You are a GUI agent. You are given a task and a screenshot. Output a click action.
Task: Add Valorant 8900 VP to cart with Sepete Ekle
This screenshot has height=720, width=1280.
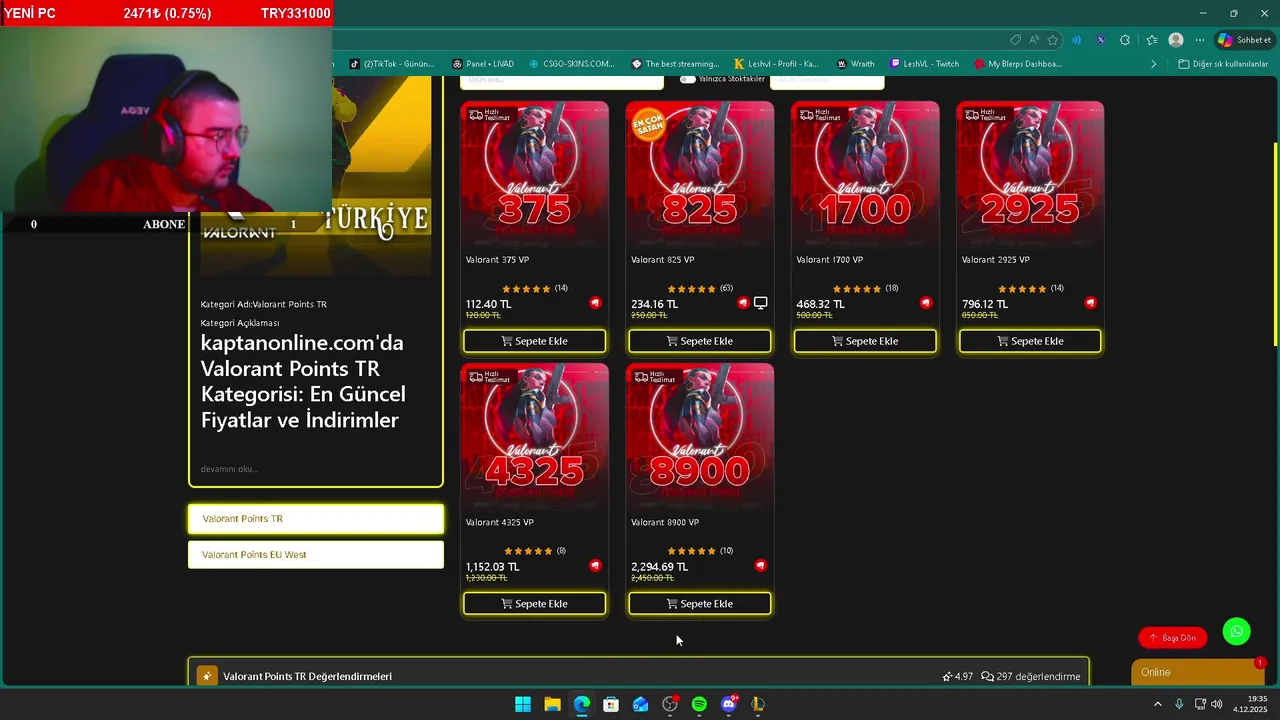click(700, 604)
